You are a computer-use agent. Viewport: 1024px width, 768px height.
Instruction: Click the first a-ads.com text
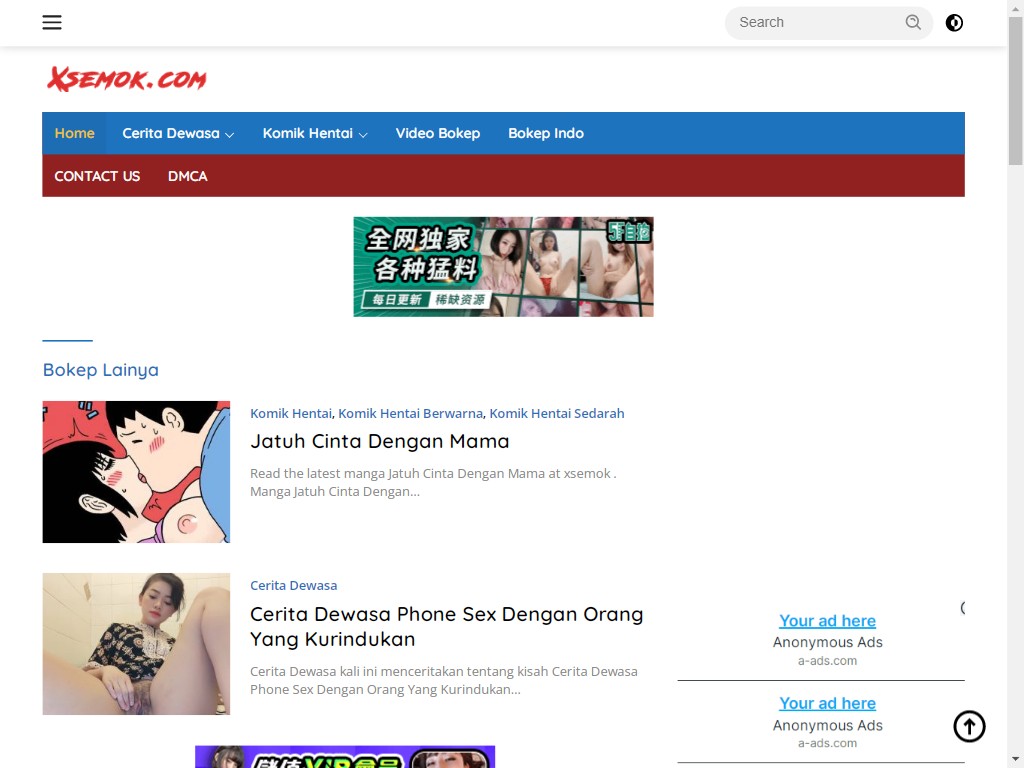tap(827, 661)
